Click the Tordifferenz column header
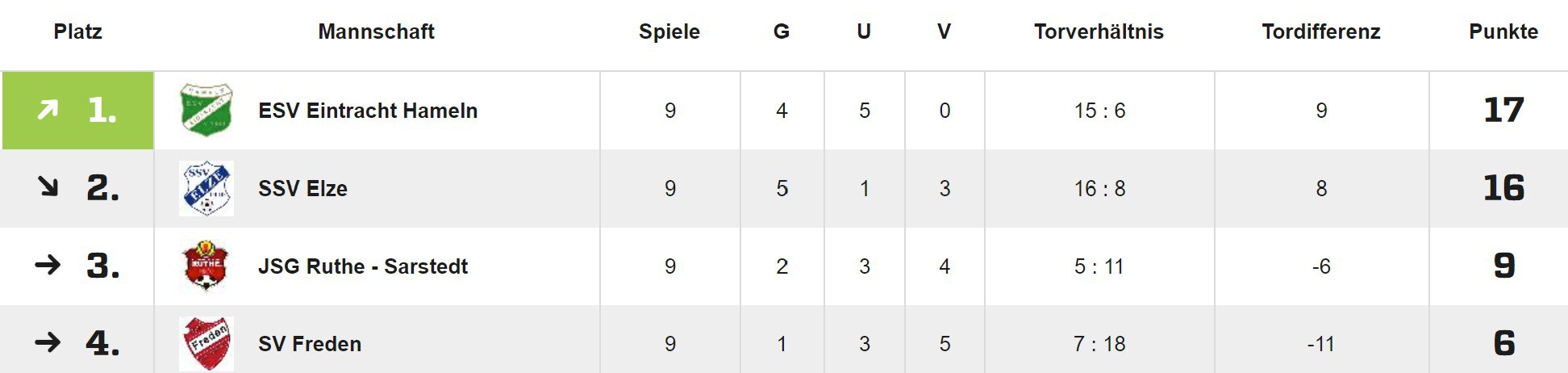This screenshot has height=373, width=1568. 1321,31
